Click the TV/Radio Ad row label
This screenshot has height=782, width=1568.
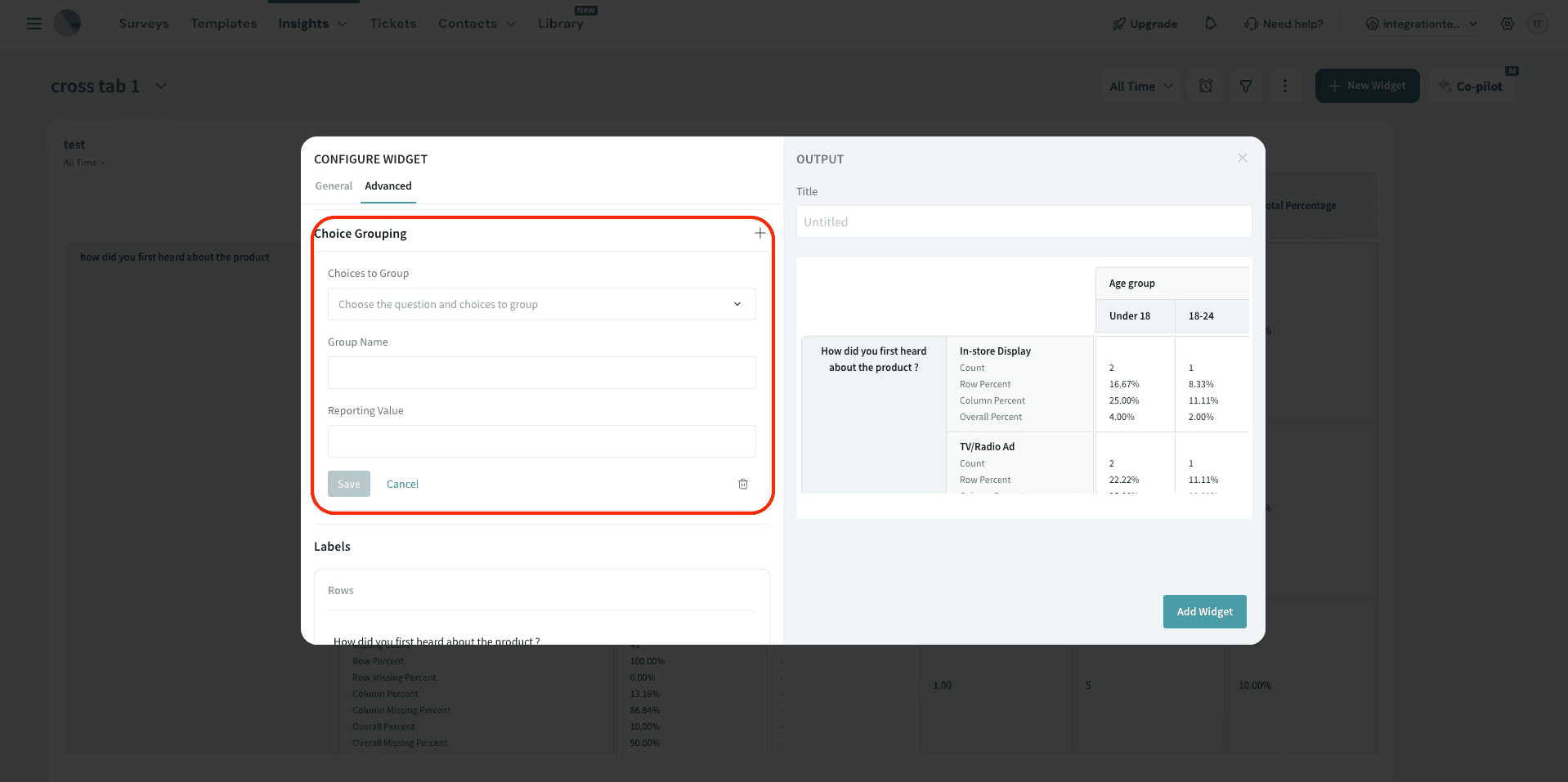coord(987,447)
